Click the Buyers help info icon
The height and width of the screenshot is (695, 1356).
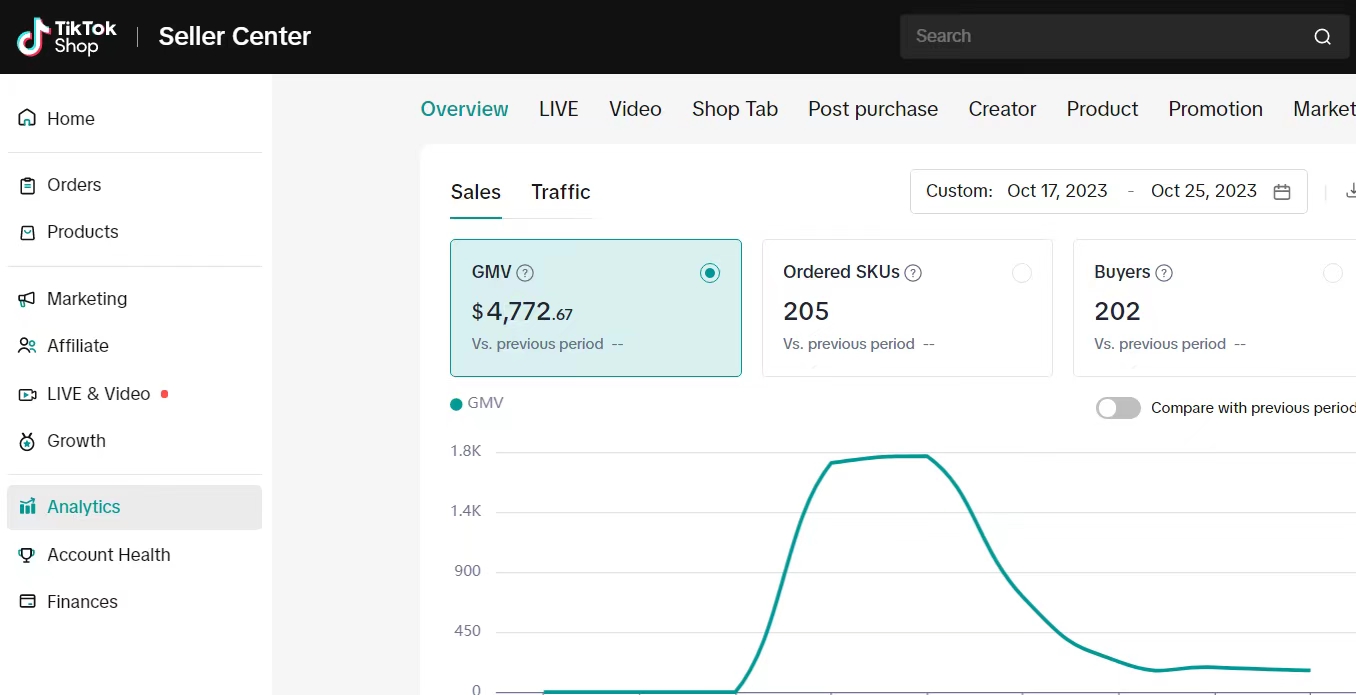[1164, 273]
